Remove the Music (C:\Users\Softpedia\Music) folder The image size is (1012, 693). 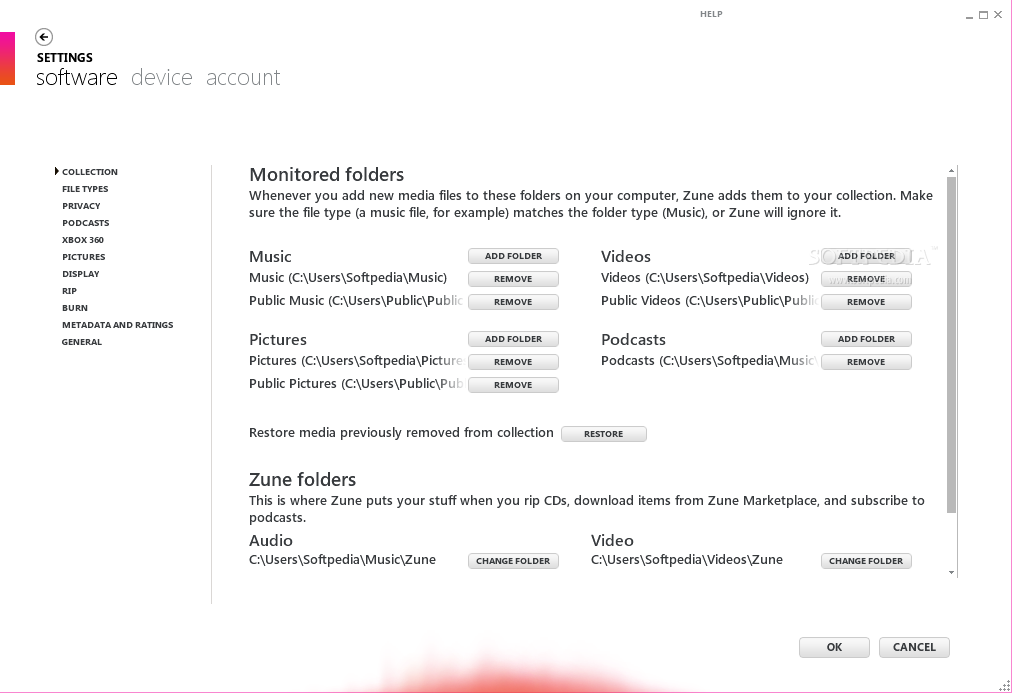click(x=513, y=279)
